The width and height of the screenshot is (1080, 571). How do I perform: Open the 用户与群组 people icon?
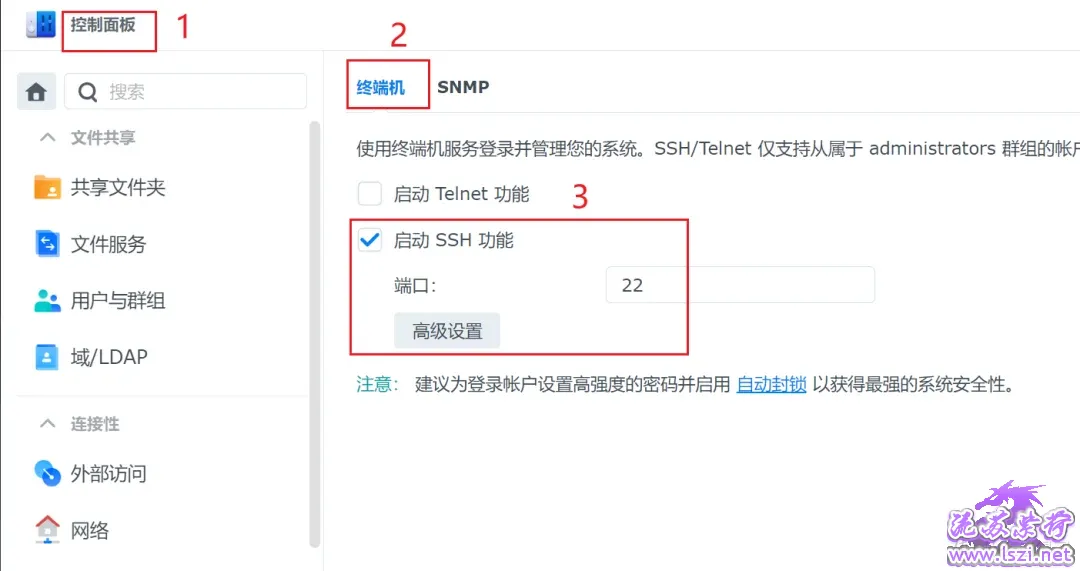(47, 300)
